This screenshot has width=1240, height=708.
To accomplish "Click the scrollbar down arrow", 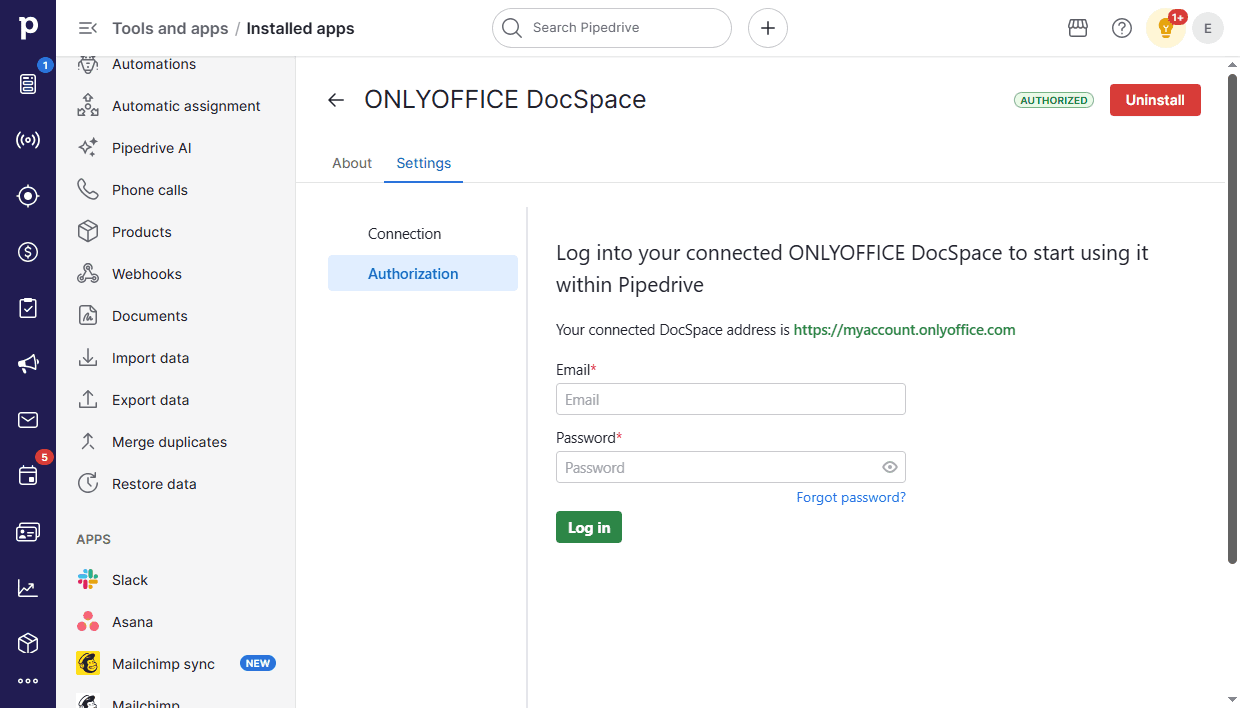I will 1232,699.
